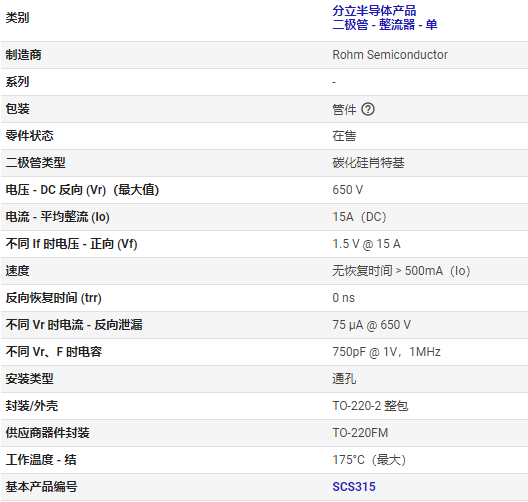Click the 通孔 mounting type value
The height and width of the screenshot is (502, 528).
(344, 379)
